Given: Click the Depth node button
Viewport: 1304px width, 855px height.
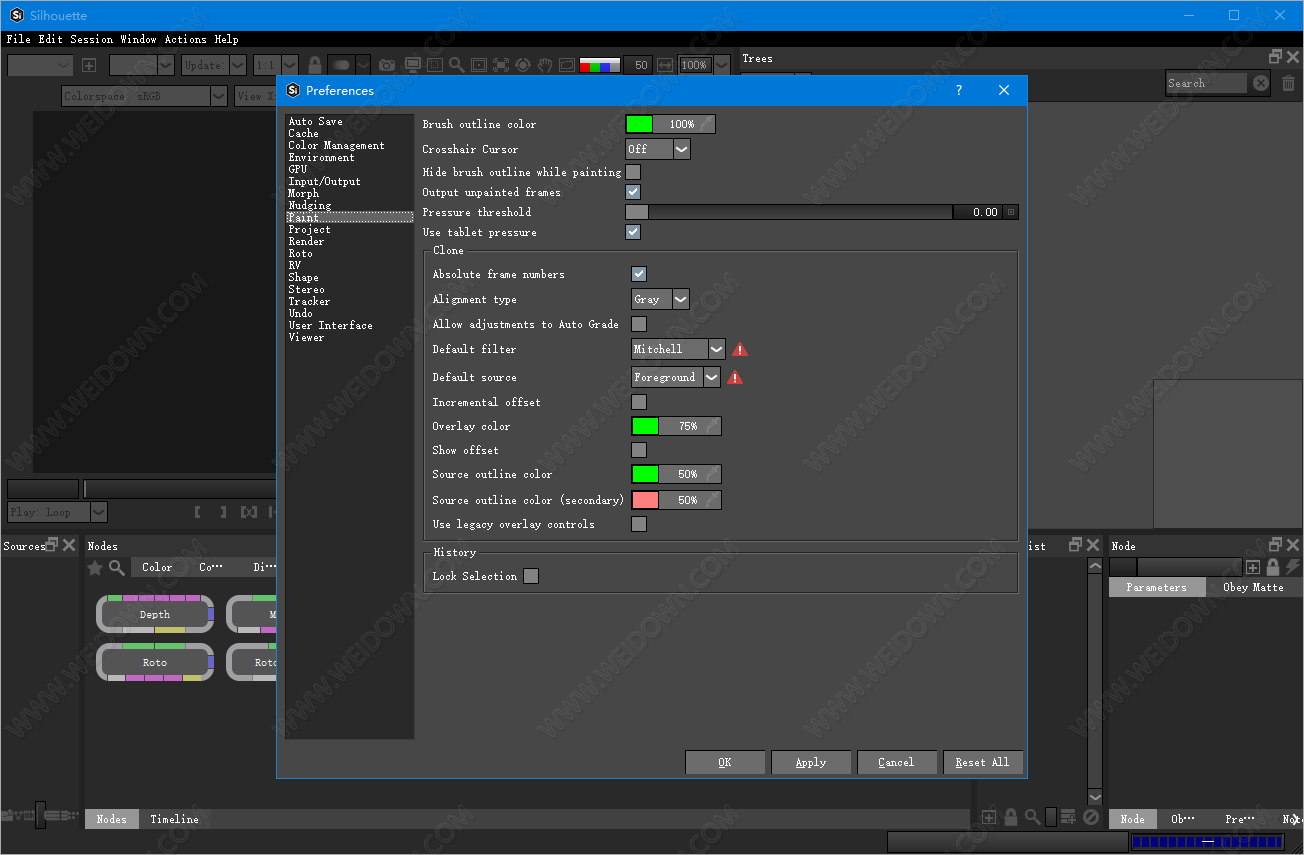Looking at the screenshot, I should 155,615.
